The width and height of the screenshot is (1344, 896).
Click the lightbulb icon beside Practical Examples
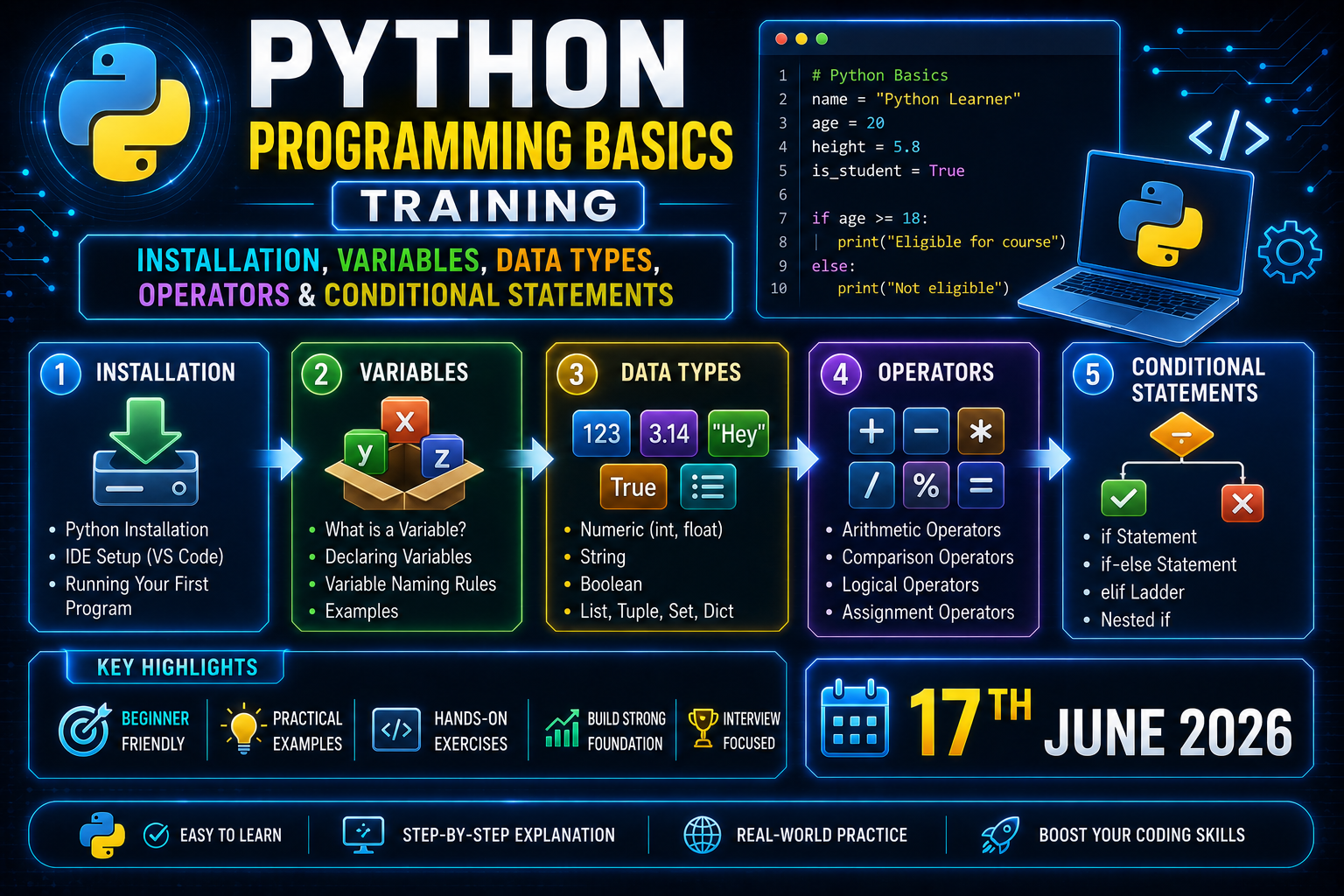243,729
